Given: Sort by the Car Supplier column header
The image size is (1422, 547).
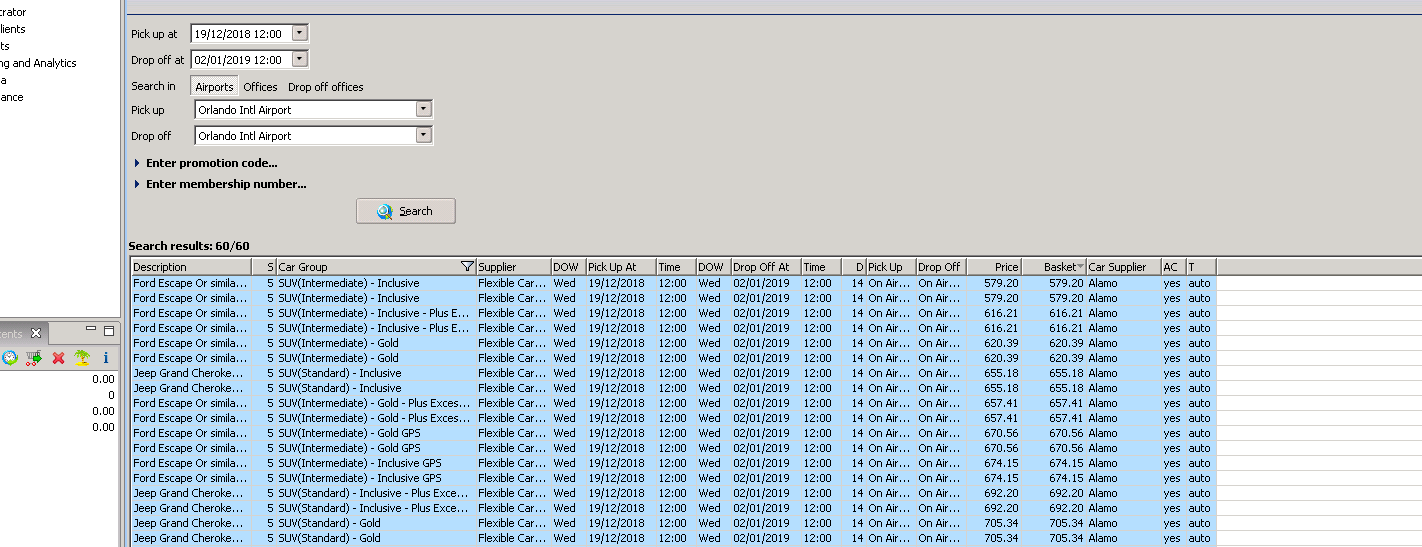Looking at the screenshot, I should coord(1123,267).
